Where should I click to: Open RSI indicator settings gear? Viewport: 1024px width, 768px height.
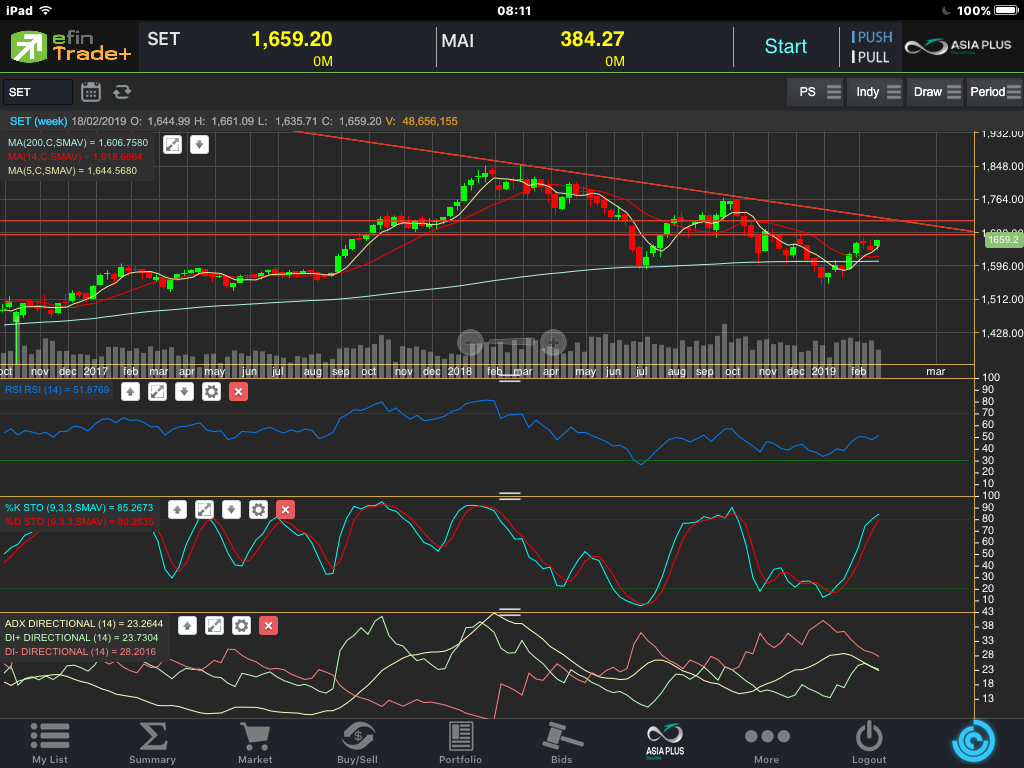[211, 391]
